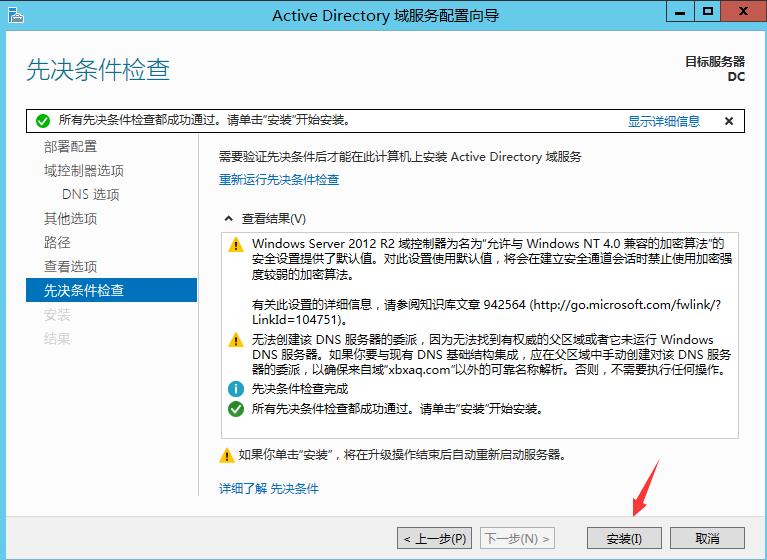Click the 安装(I) button
767x560 pixels.
624,538
